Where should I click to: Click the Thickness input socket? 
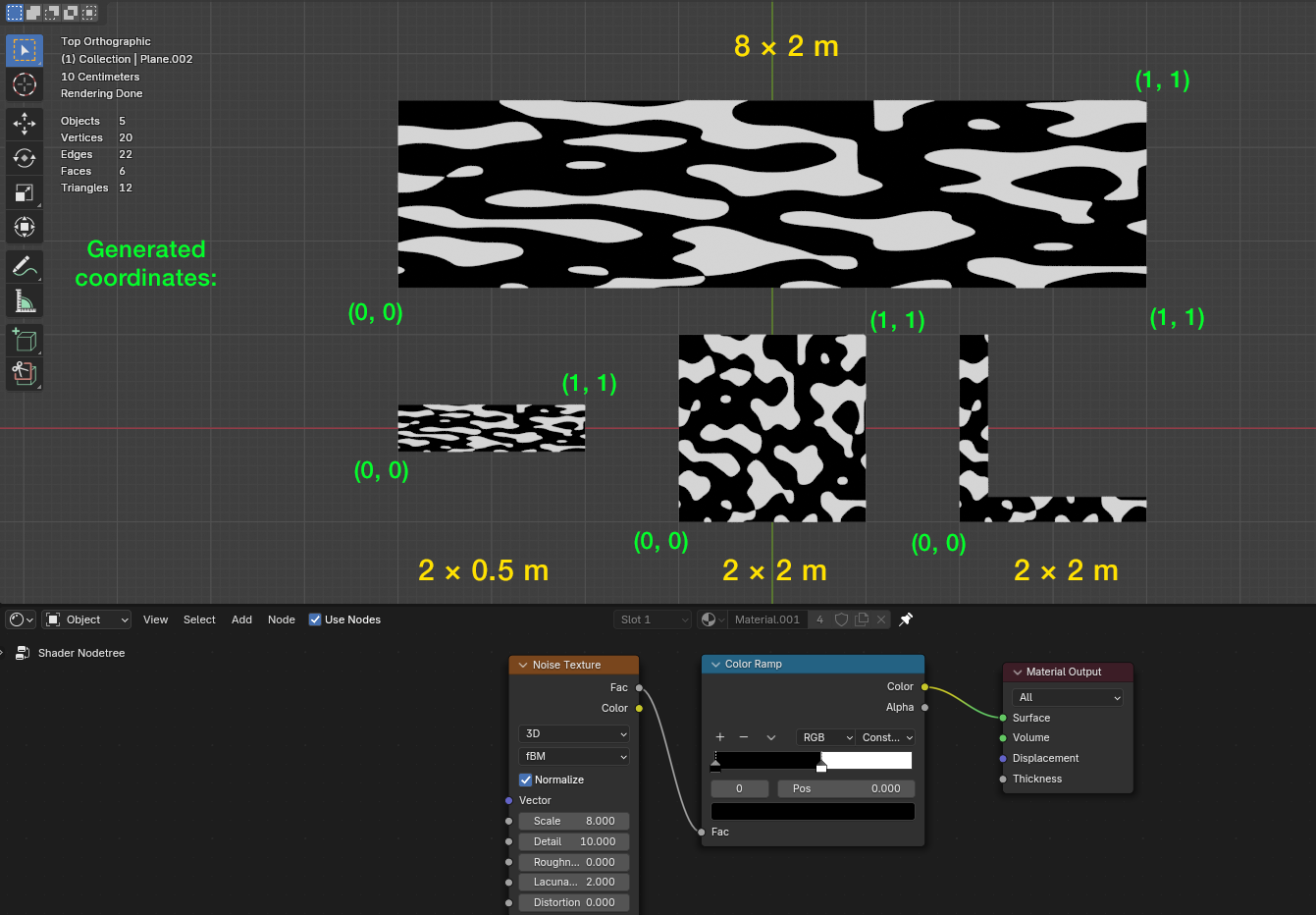(1003, 779)
